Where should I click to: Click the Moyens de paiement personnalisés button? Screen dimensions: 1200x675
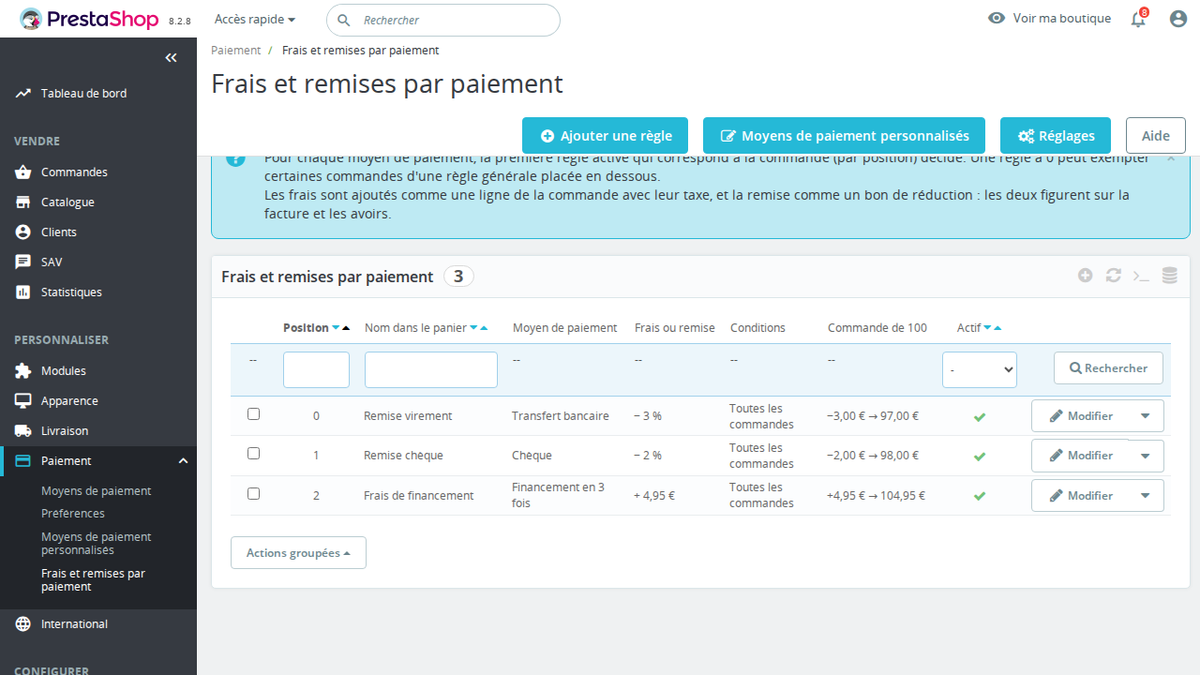[x=844, y=136]
